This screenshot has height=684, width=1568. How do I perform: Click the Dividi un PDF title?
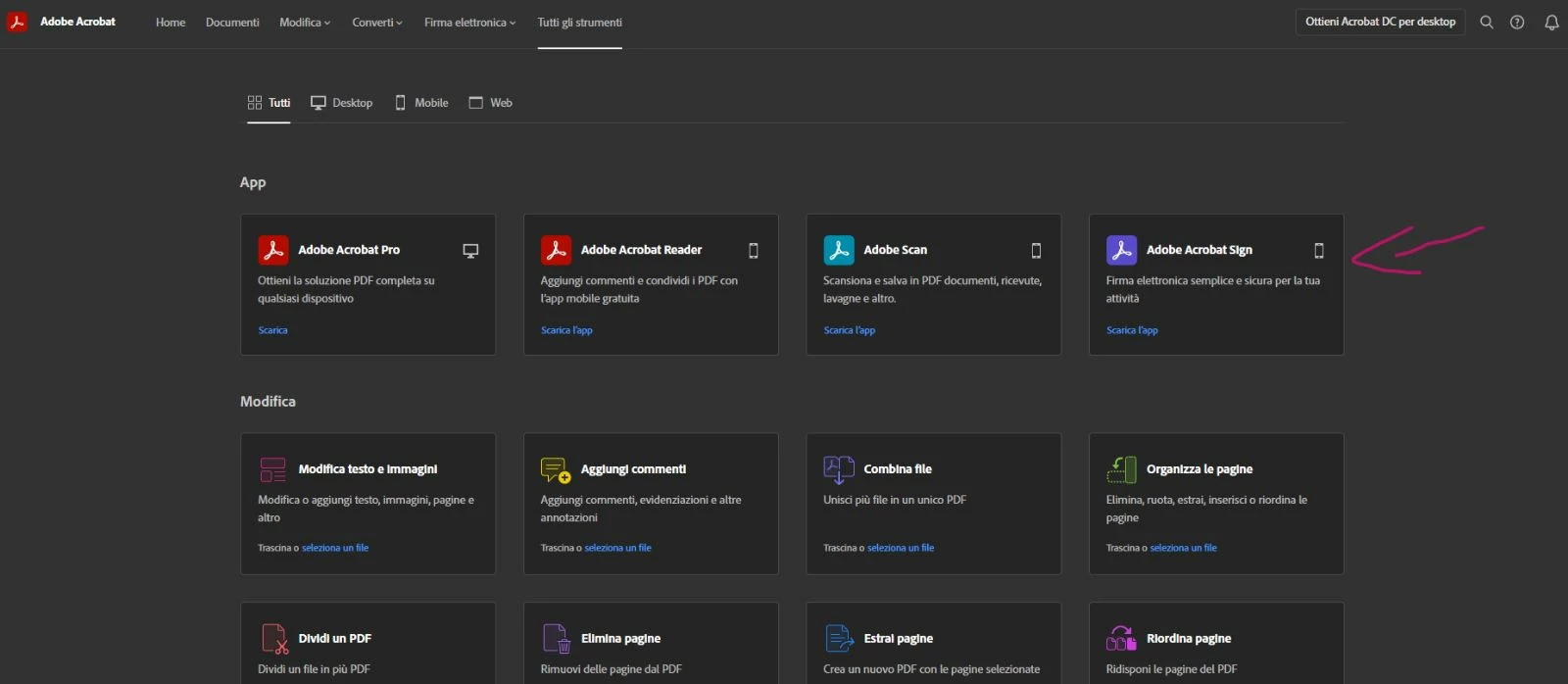[335, 639]
